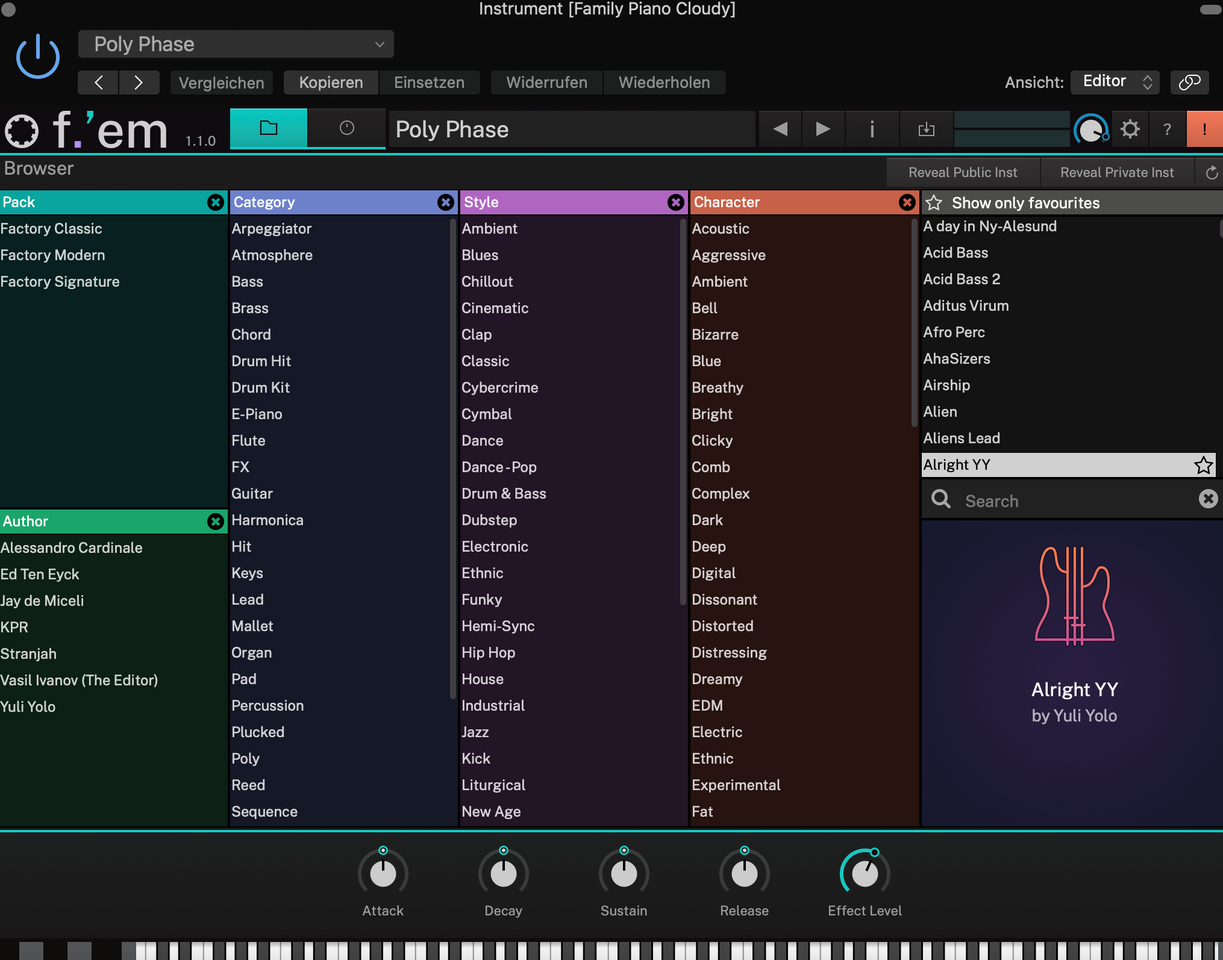Click the Poly Phase preset name field
Viewport: 1223px width, 960px height.
[571, 129]
